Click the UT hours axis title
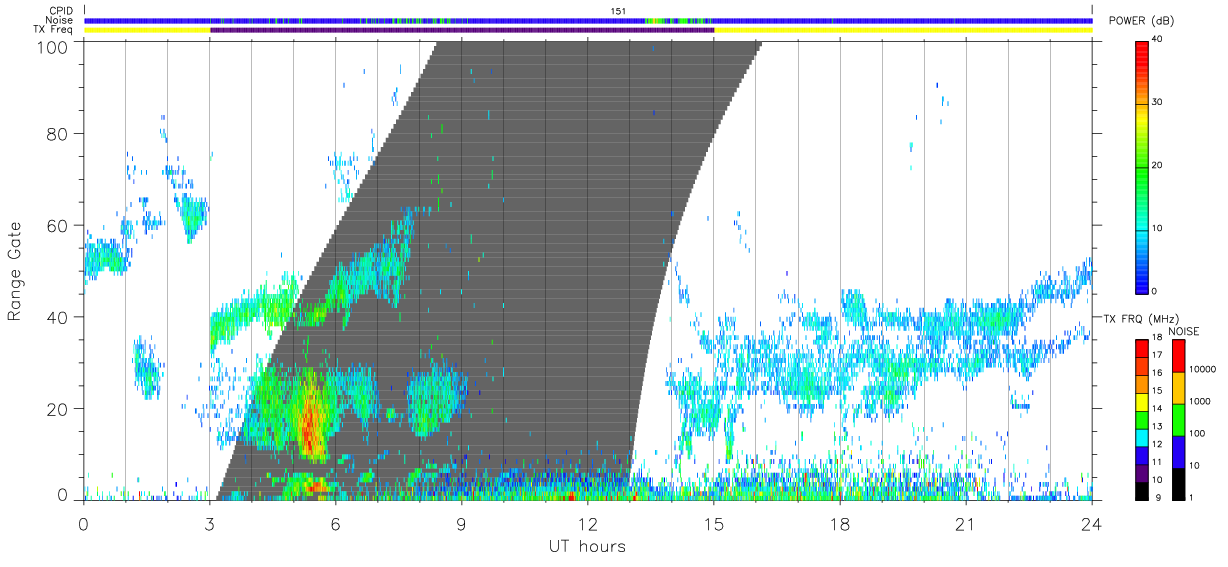Image resolution: width=1228 pixels, height=567 pixels. coord(587,547)
